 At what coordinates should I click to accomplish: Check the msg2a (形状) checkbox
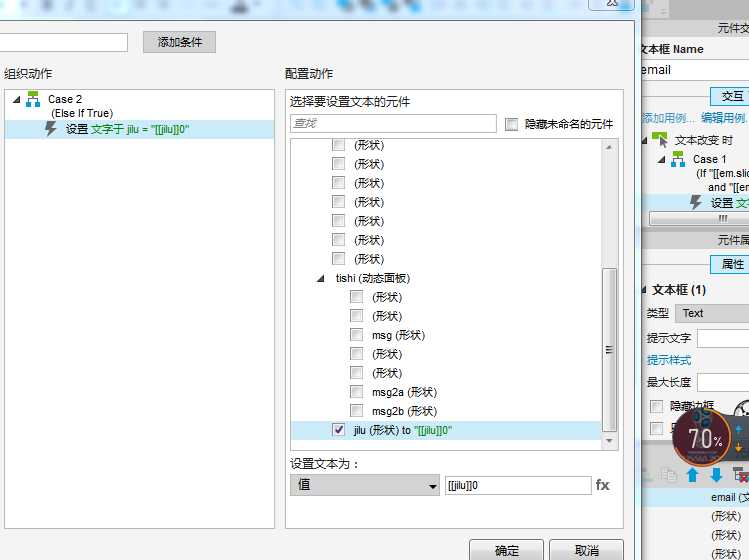pyautogui.click(x=357, y=392)
